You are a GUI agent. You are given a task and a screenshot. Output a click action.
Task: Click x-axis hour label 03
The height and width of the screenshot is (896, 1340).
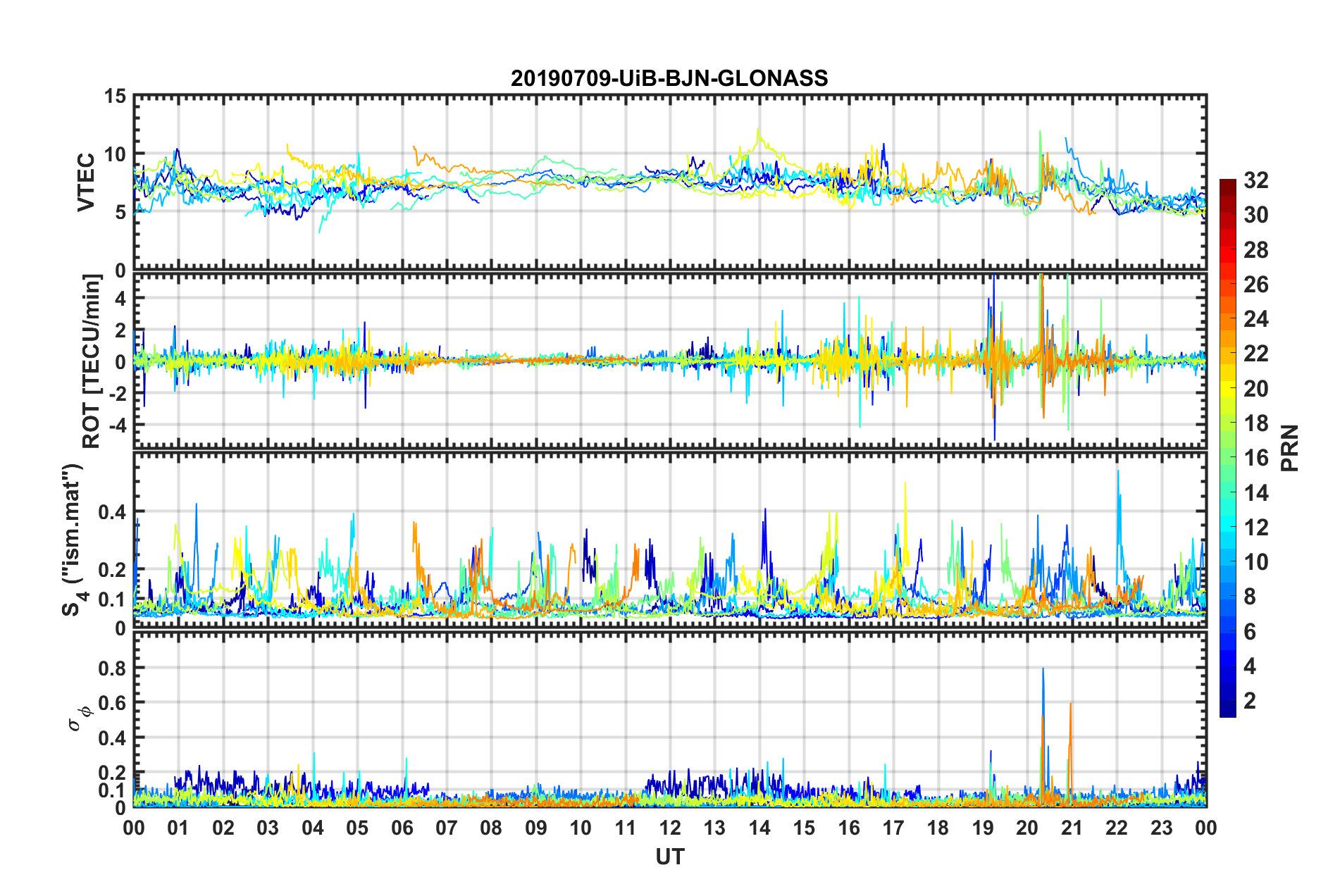[268, 828]
